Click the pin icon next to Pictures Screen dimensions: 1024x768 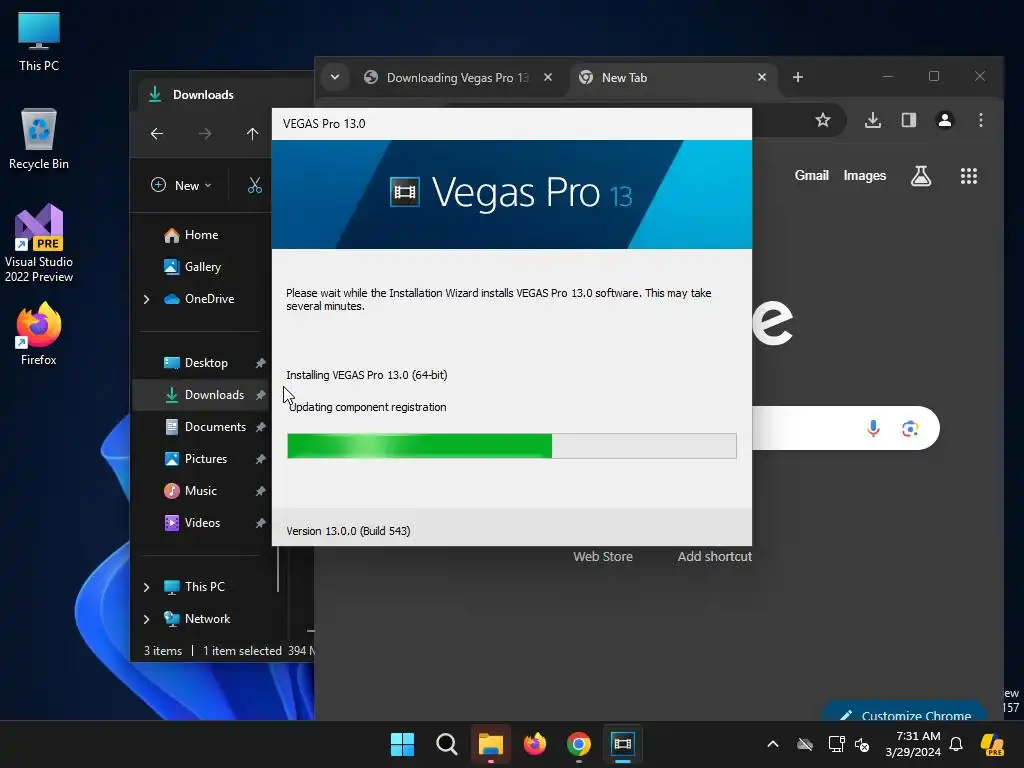point(260,459)
